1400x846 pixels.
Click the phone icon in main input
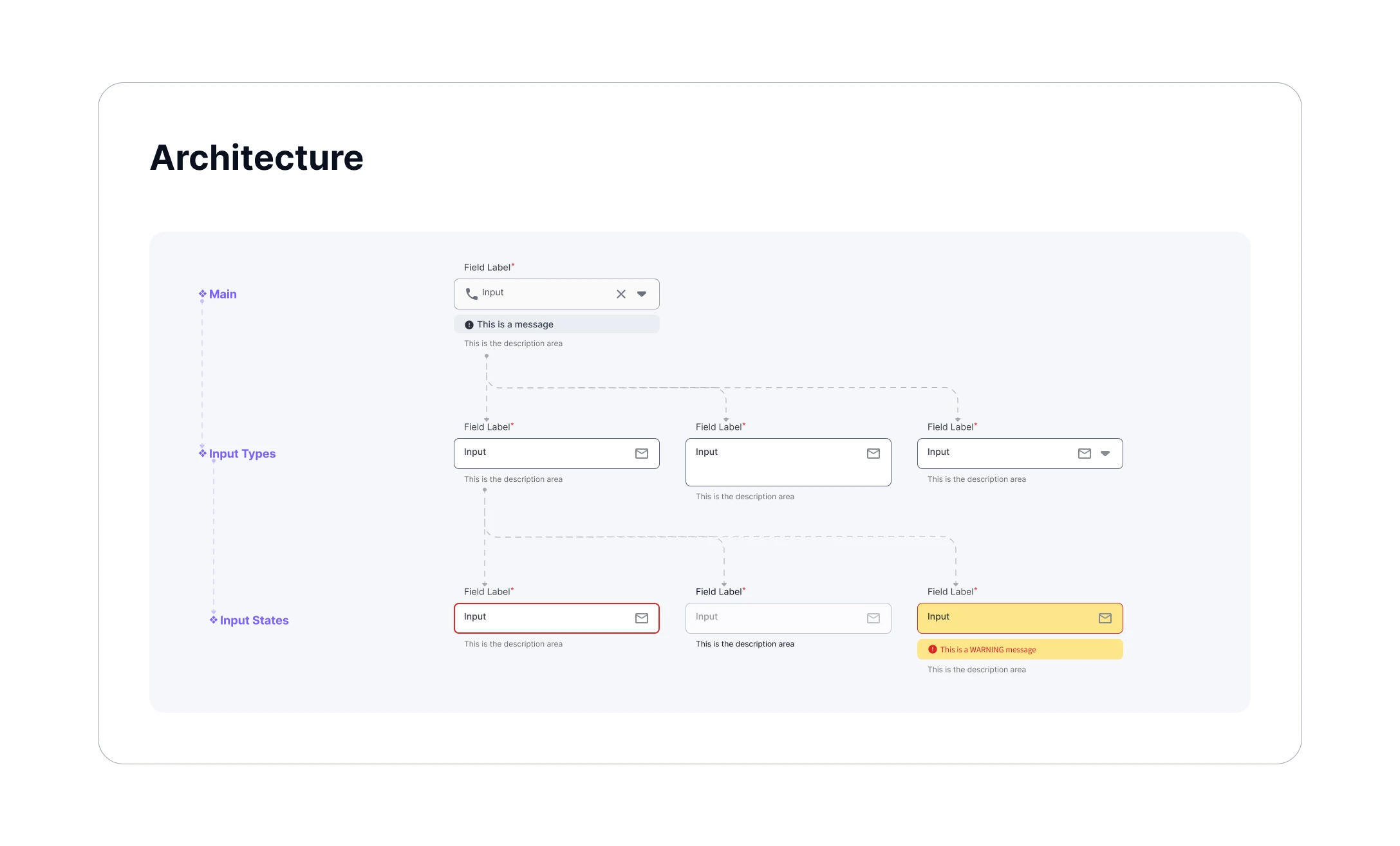471,294
